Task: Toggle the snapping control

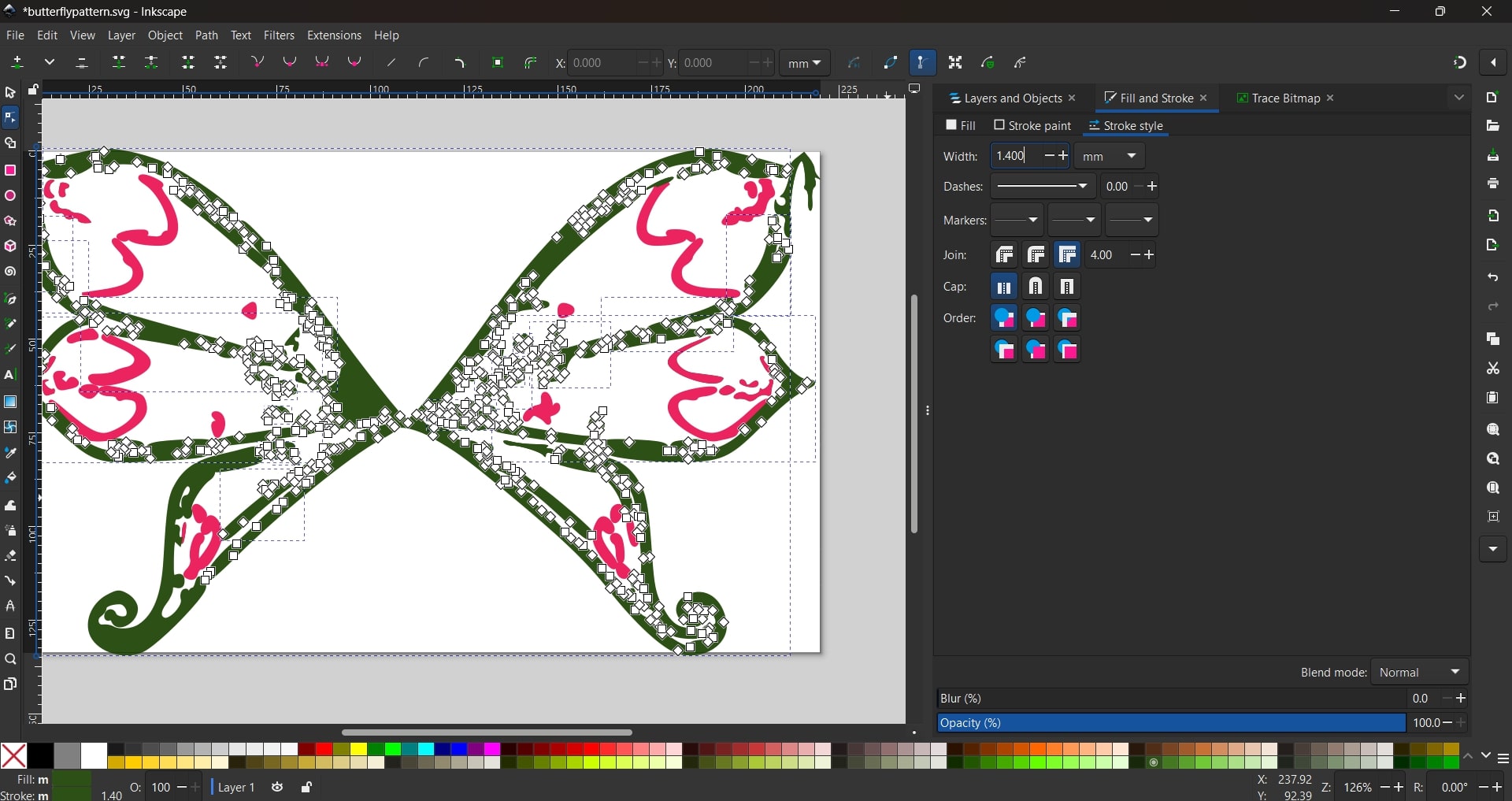Action: click(1459, 63)
